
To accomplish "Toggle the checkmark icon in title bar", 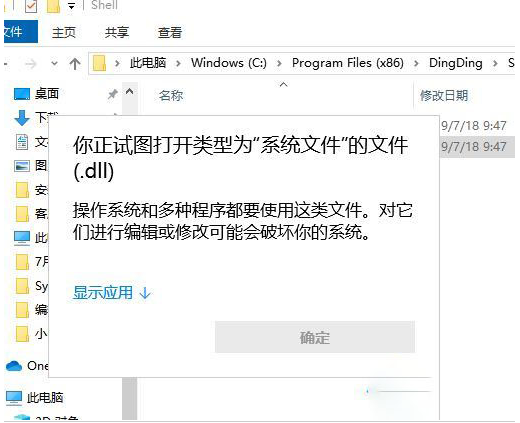I will (31, 6).
